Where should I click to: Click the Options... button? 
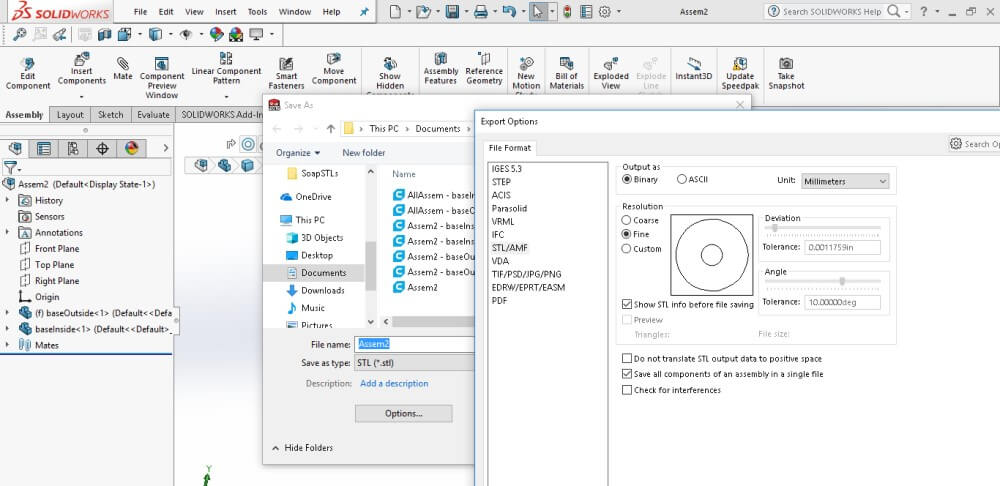404,413
